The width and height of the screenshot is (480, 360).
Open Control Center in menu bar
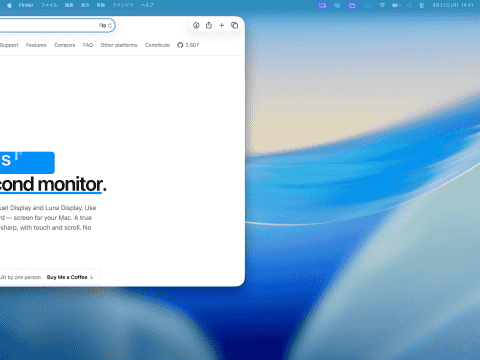point(422,5)
